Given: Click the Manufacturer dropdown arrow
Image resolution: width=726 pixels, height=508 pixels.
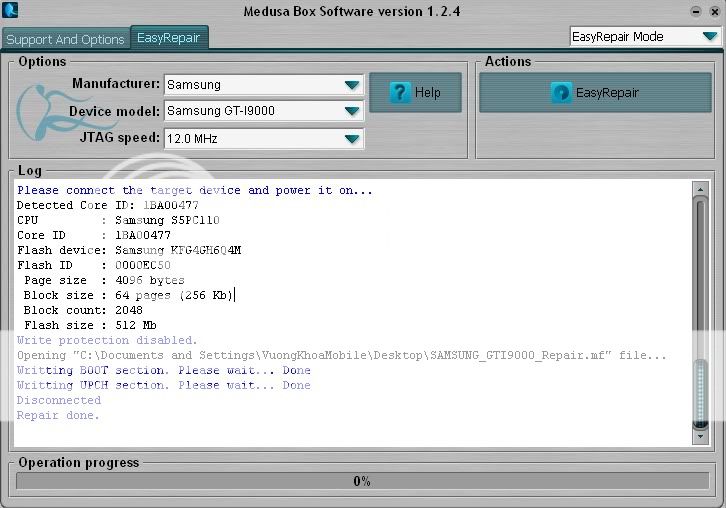Looking at the screenshot, I should tap(352, 85).
